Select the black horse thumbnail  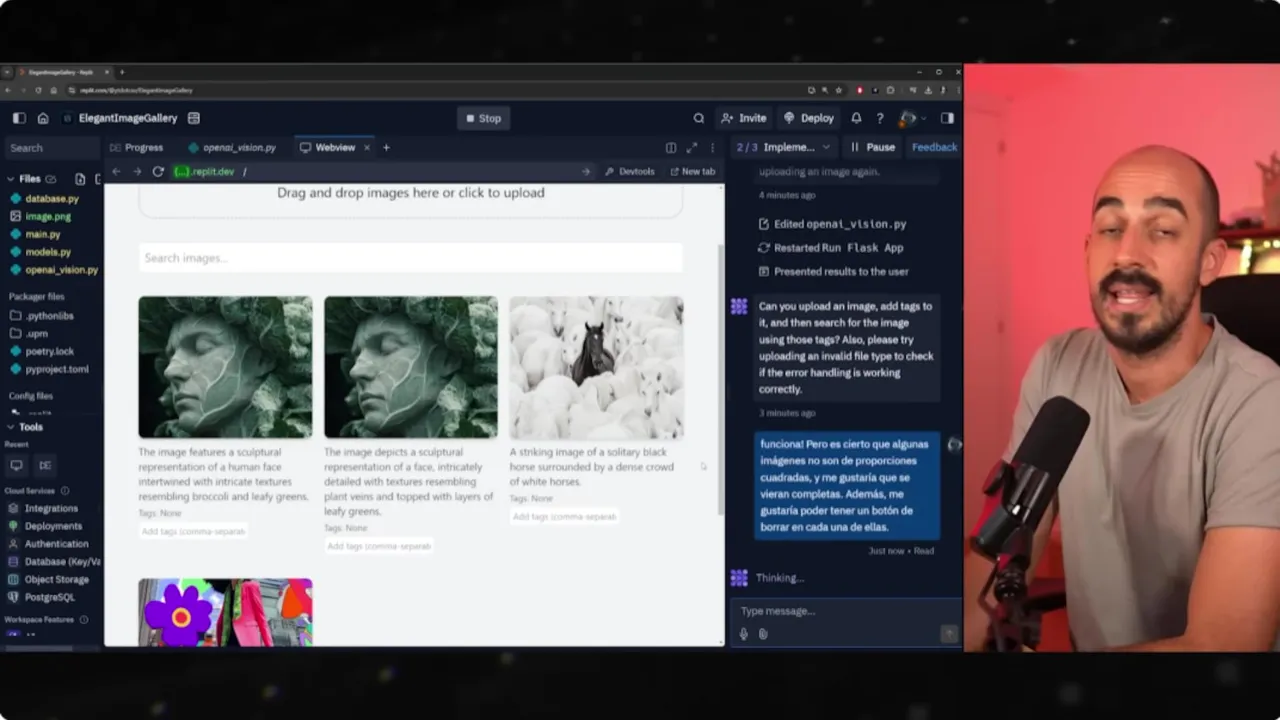tap(596, 367)
